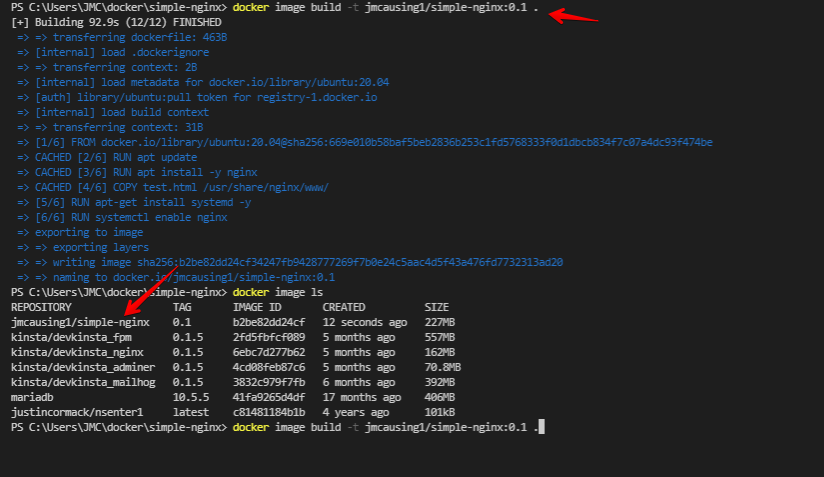Click the REPOSITORY column header
The image size is (824, 477).
(41, 307)
